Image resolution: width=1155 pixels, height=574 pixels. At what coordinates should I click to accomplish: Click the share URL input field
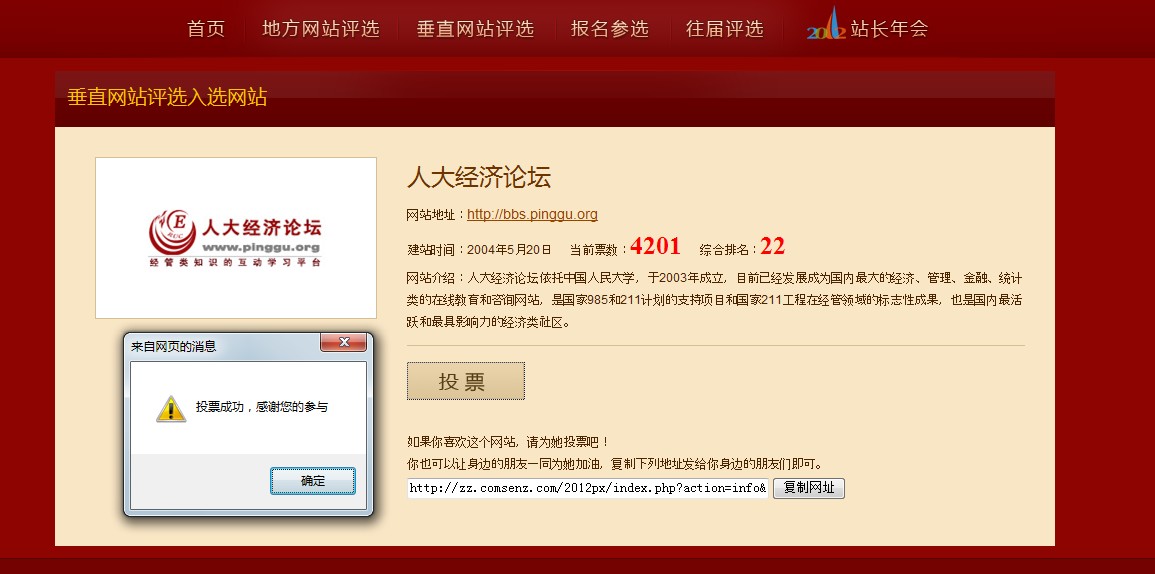coord(588,488)
